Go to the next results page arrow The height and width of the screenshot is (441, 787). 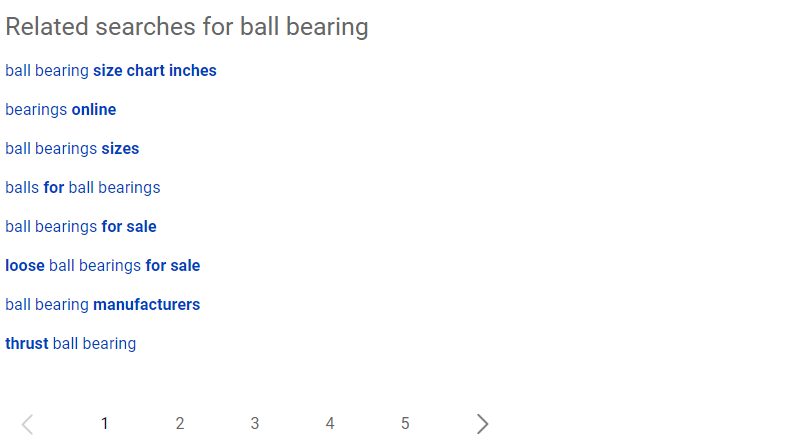pyautogui.click(x=483, y=424)
